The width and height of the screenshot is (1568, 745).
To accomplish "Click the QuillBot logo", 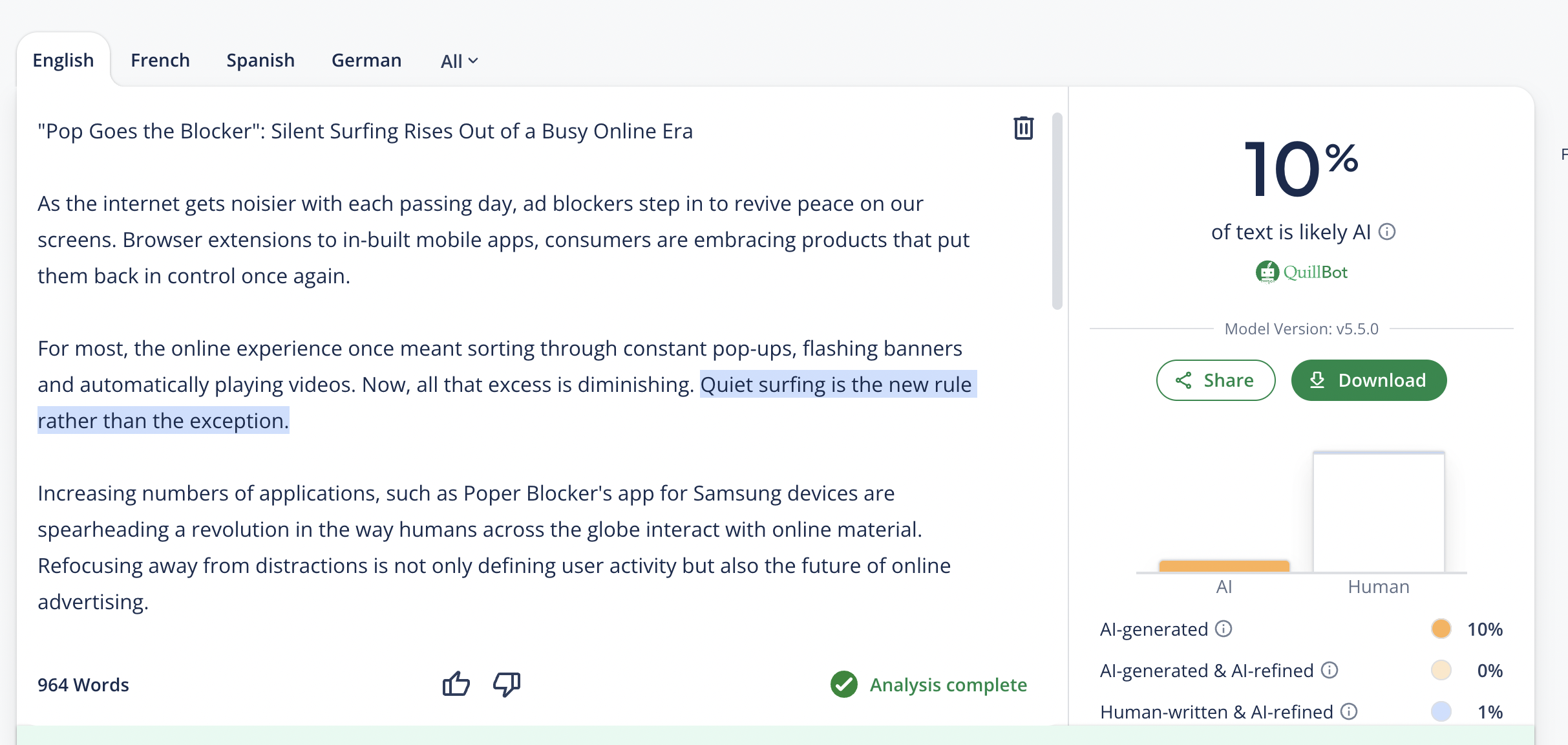I will click(1302, 272).
